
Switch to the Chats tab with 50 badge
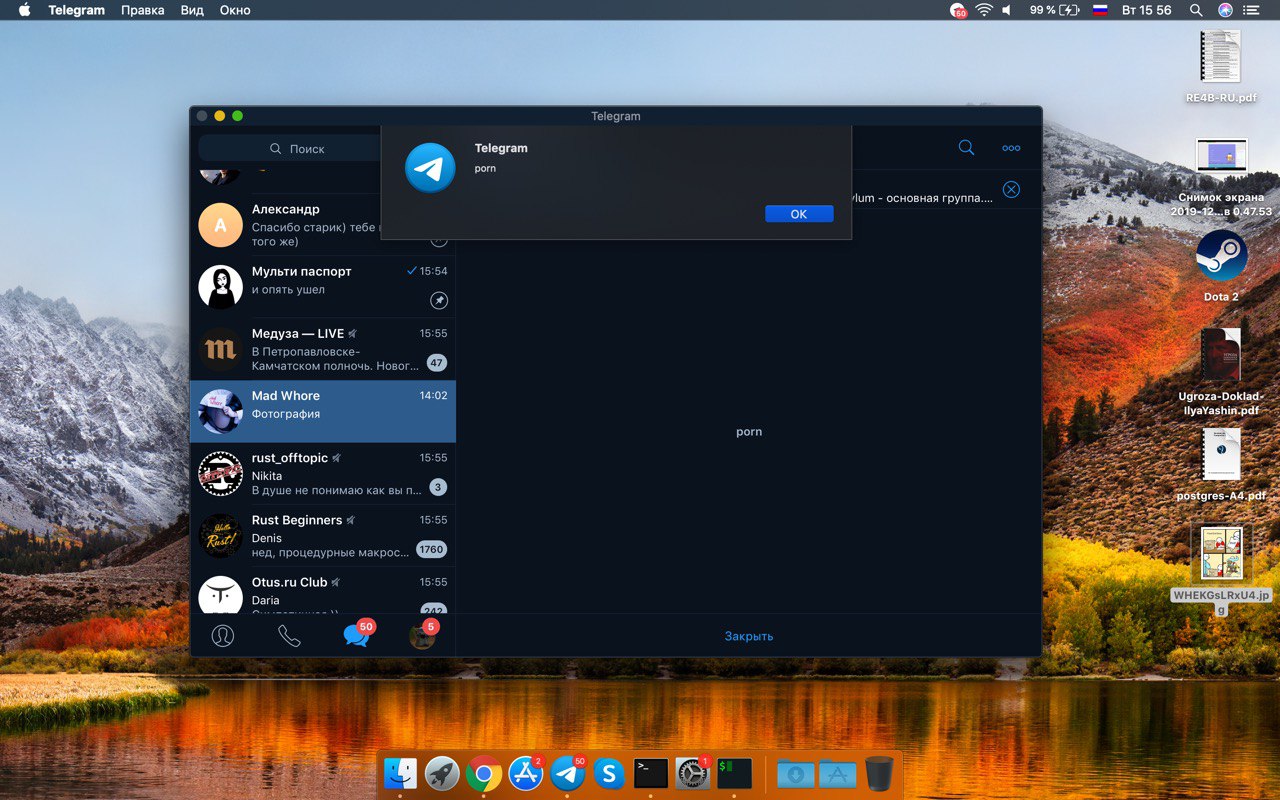pos(358,634)
